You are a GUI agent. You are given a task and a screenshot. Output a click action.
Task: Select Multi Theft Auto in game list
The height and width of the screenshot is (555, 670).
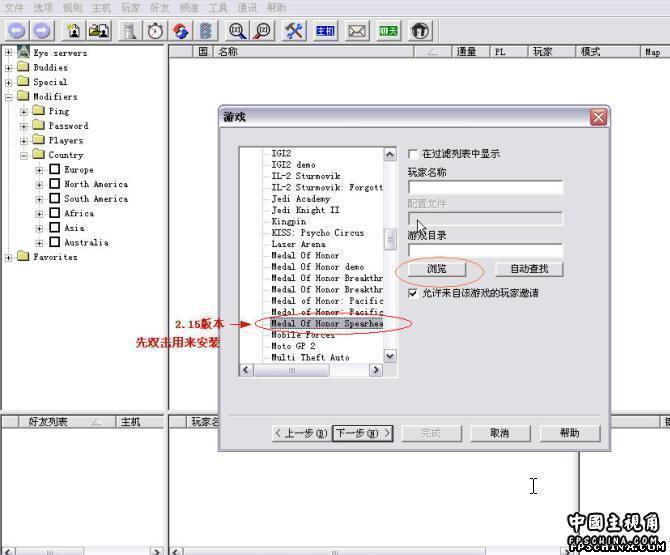pyautogui.click(x=311, y=357)
